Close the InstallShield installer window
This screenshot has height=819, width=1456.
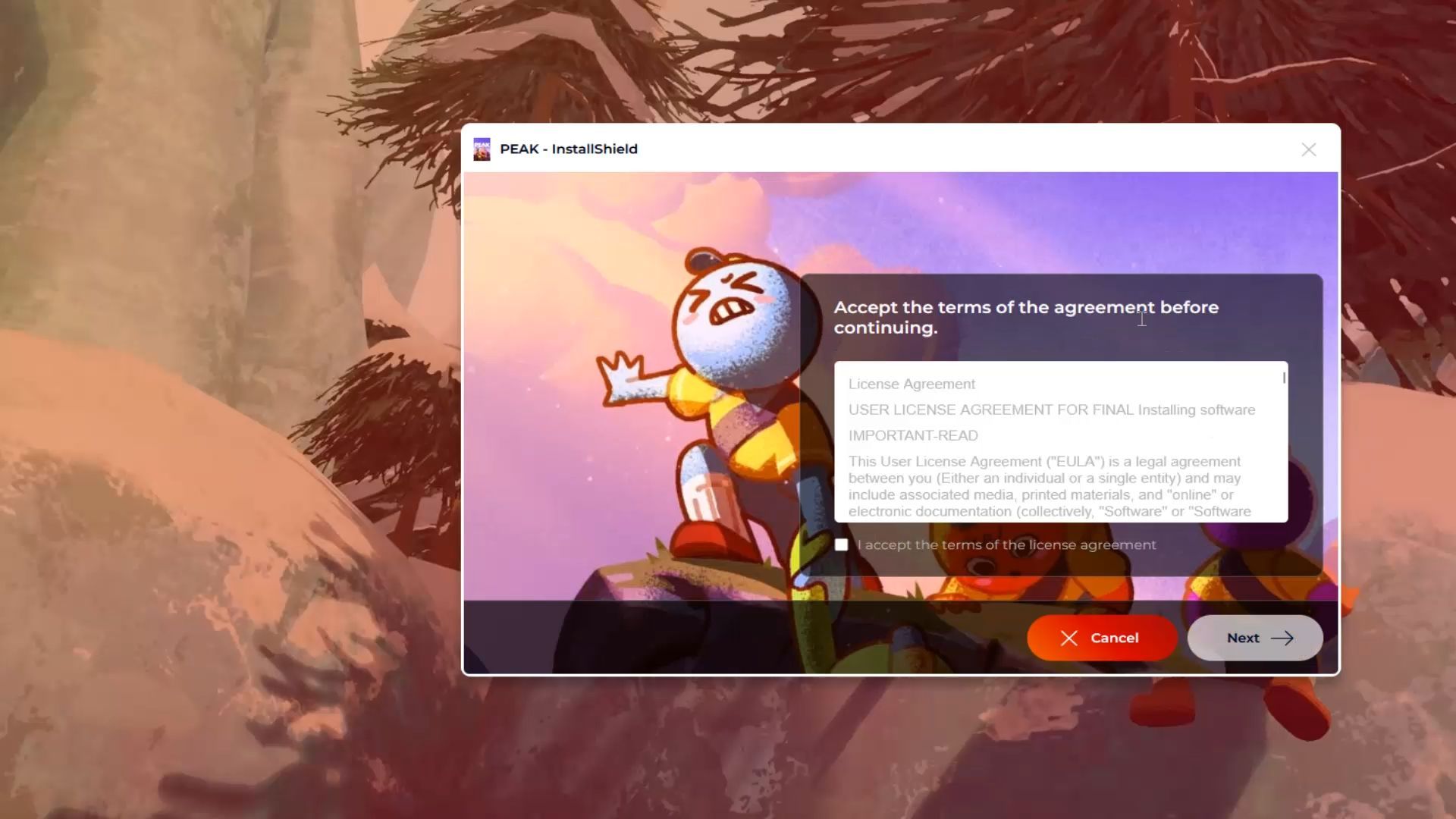click(1308, 149)
